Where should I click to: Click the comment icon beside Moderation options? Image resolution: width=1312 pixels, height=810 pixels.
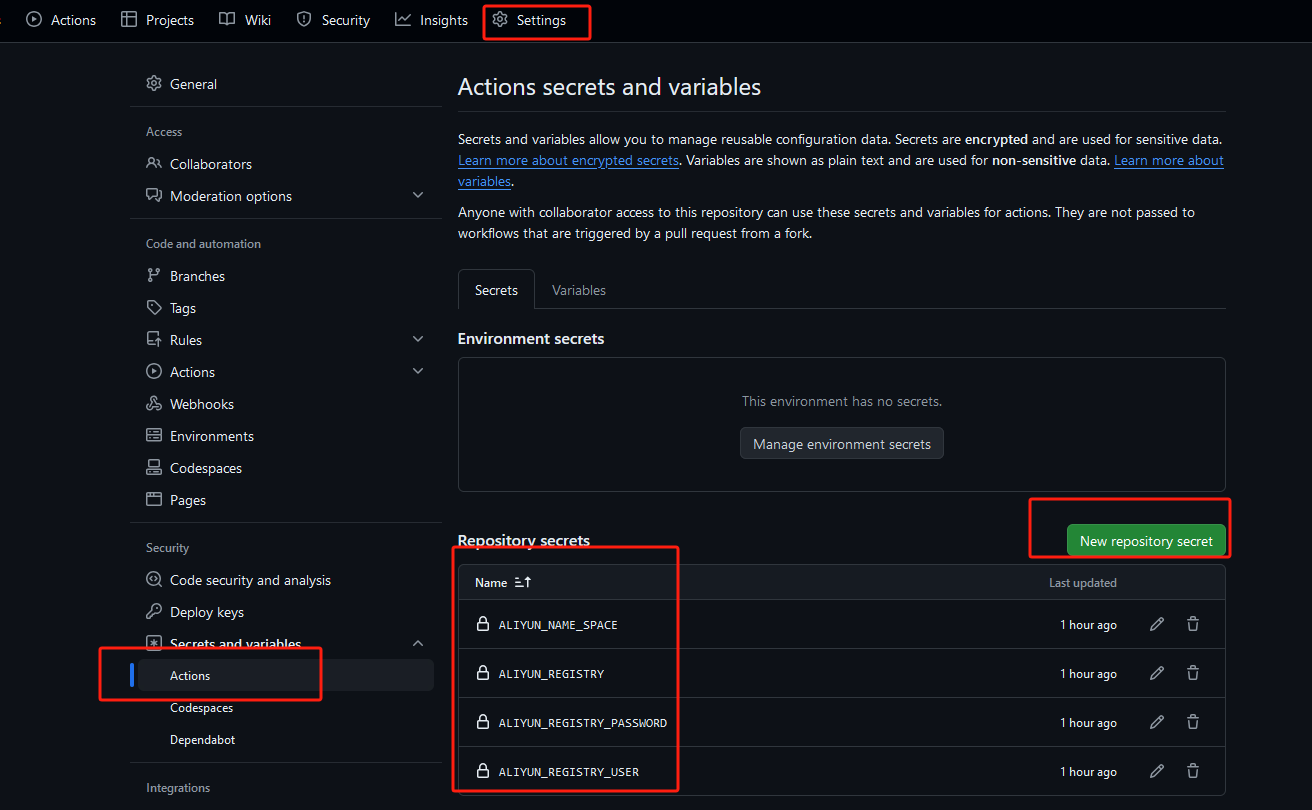(154, 196)
